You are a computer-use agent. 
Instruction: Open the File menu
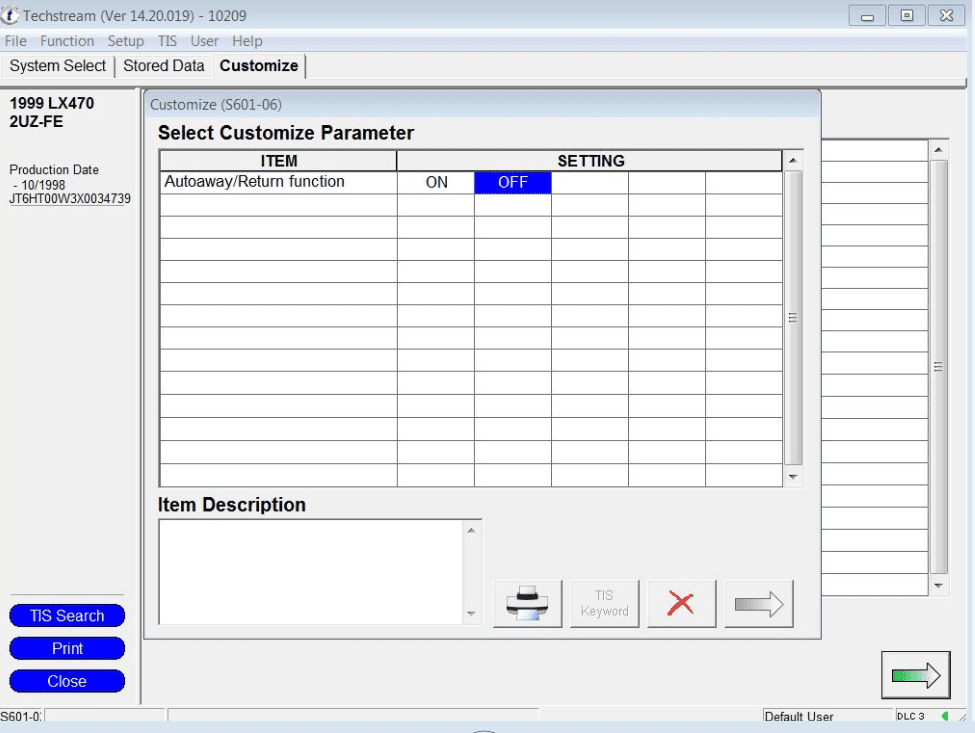[x=16, y=41]
